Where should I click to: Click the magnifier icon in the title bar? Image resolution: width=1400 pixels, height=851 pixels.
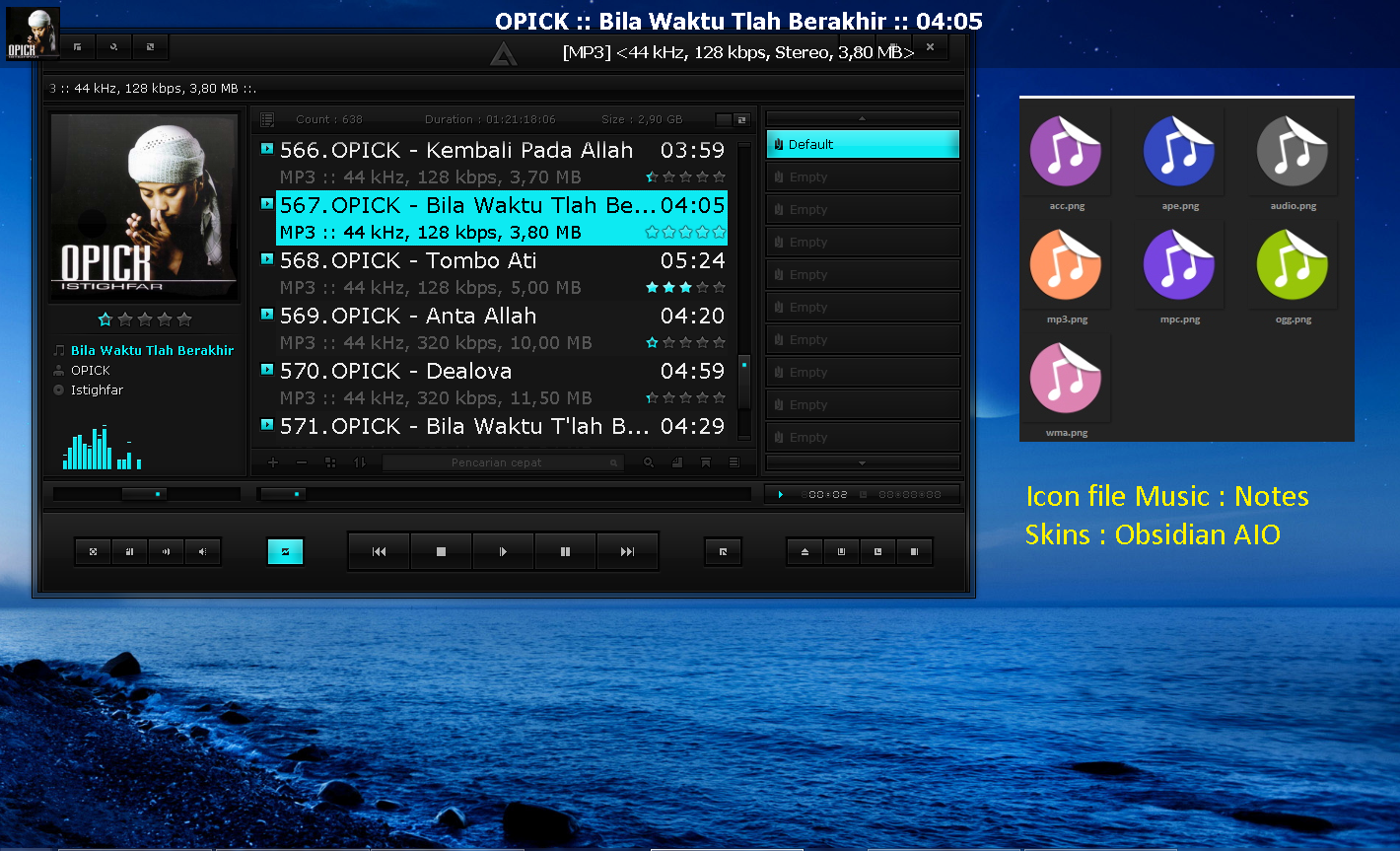(113, 46)
